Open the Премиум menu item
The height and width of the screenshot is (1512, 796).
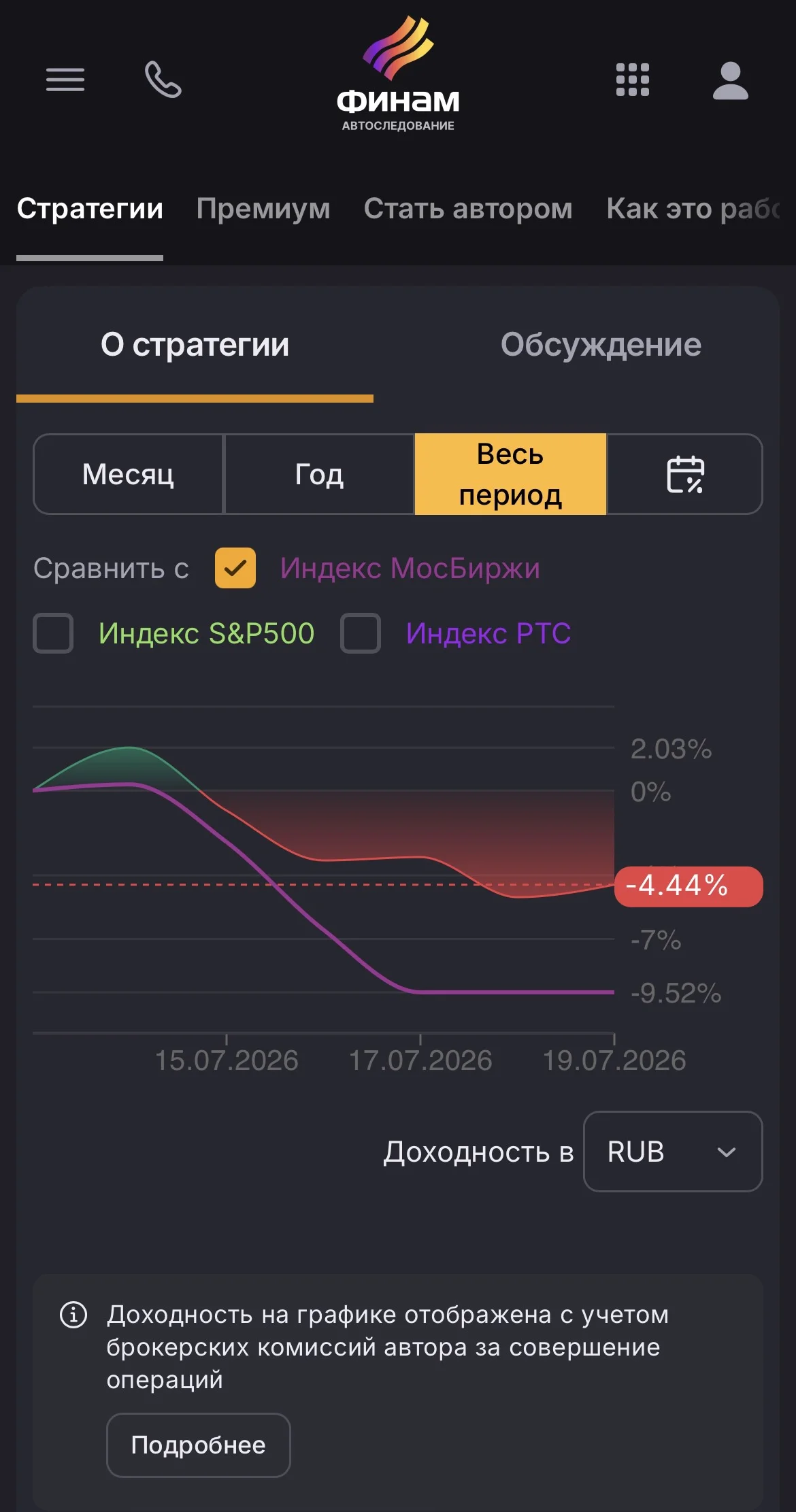[263, 209]
